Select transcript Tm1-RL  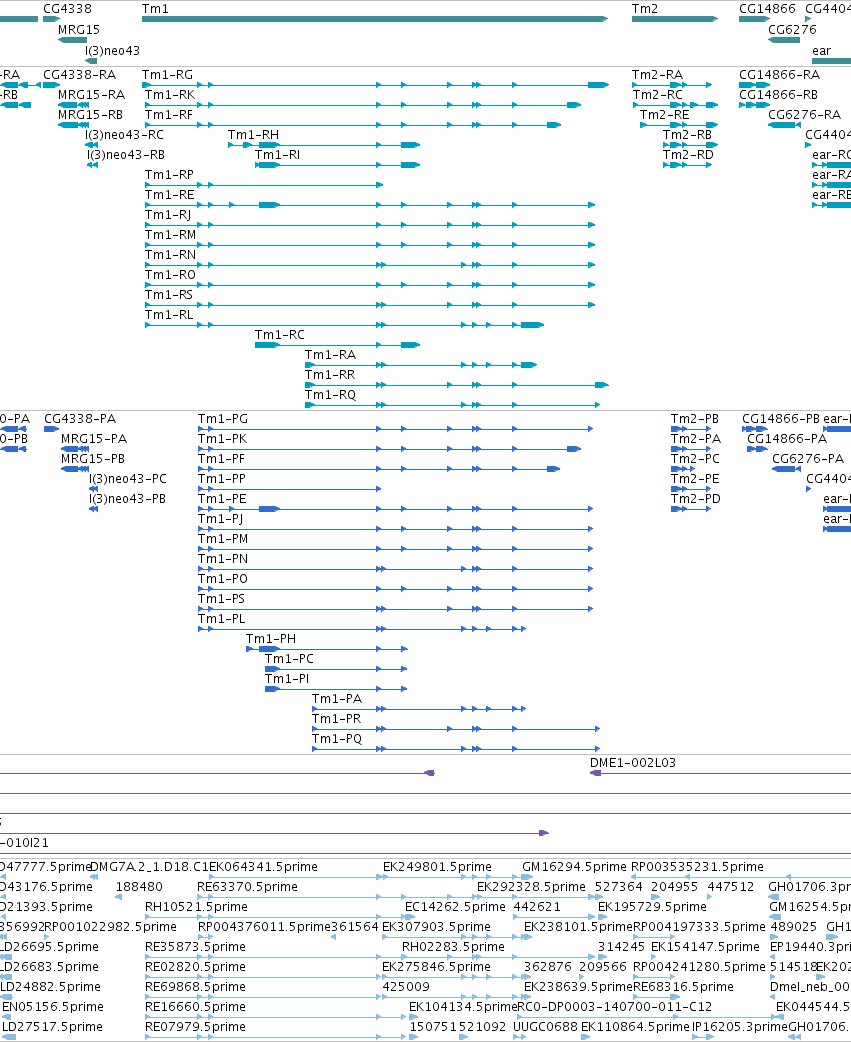pyautogui.click(x=345, y=324)
